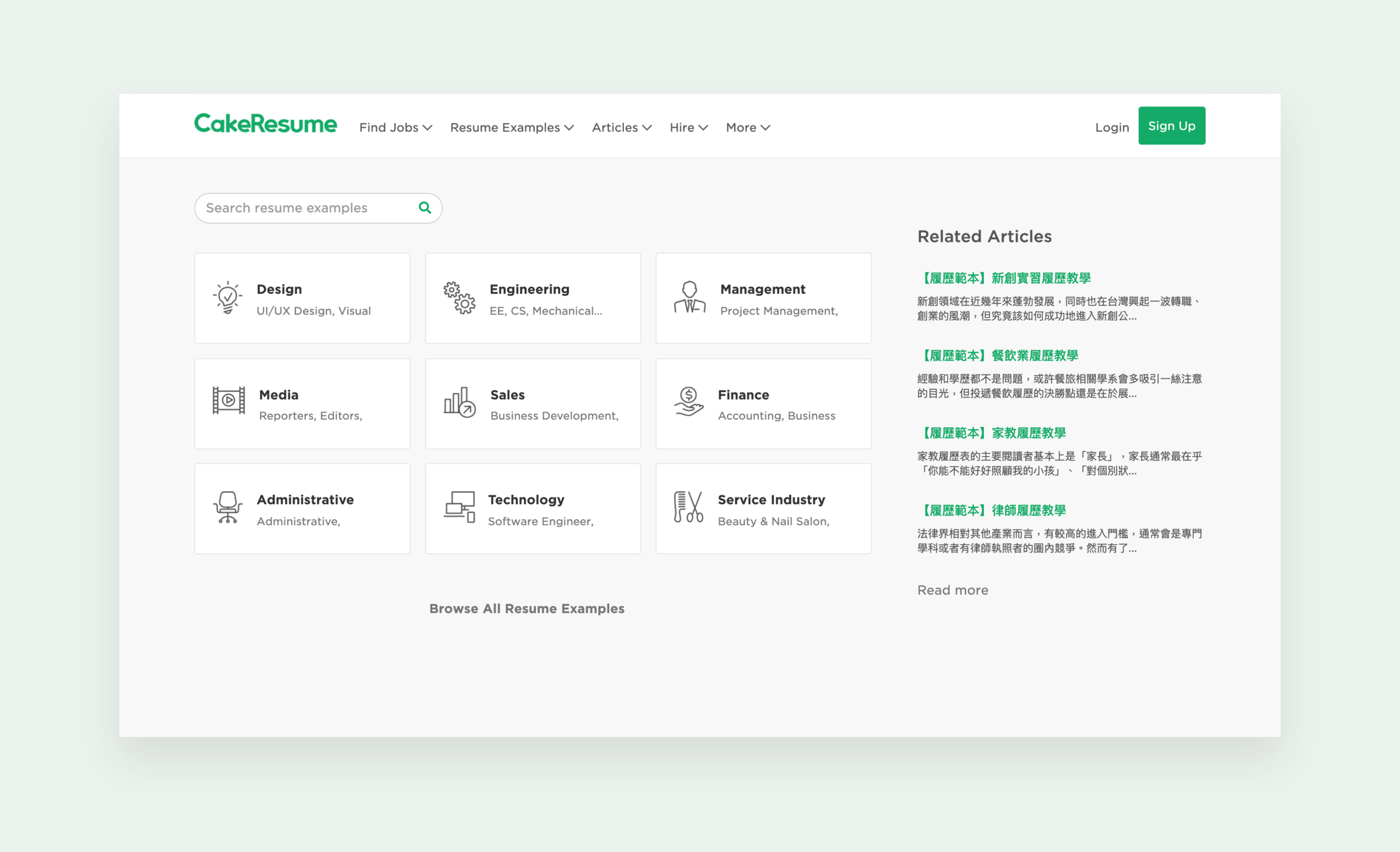The image size is (1400, 852).
Task: Click excerpt starting 經驗和學歷都不是問題
Action: point(1059,386)
